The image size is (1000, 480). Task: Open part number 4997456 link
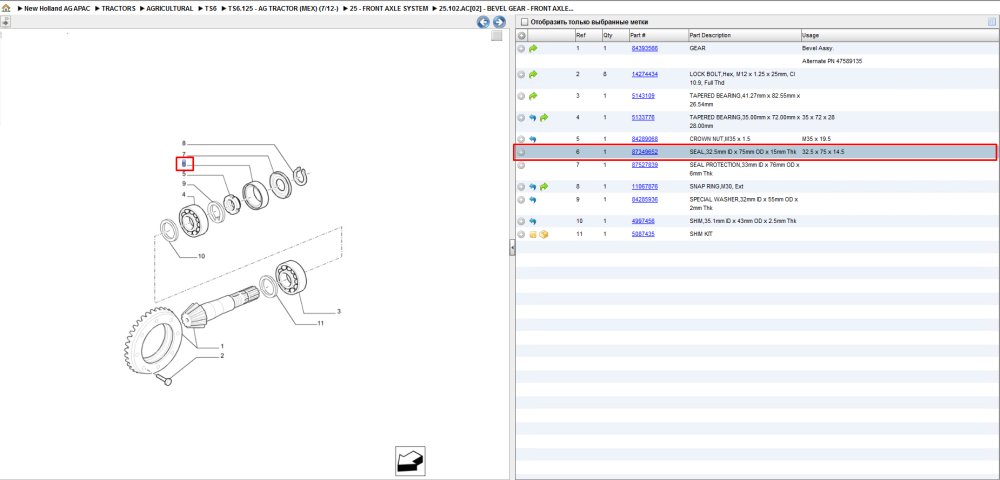643,221
